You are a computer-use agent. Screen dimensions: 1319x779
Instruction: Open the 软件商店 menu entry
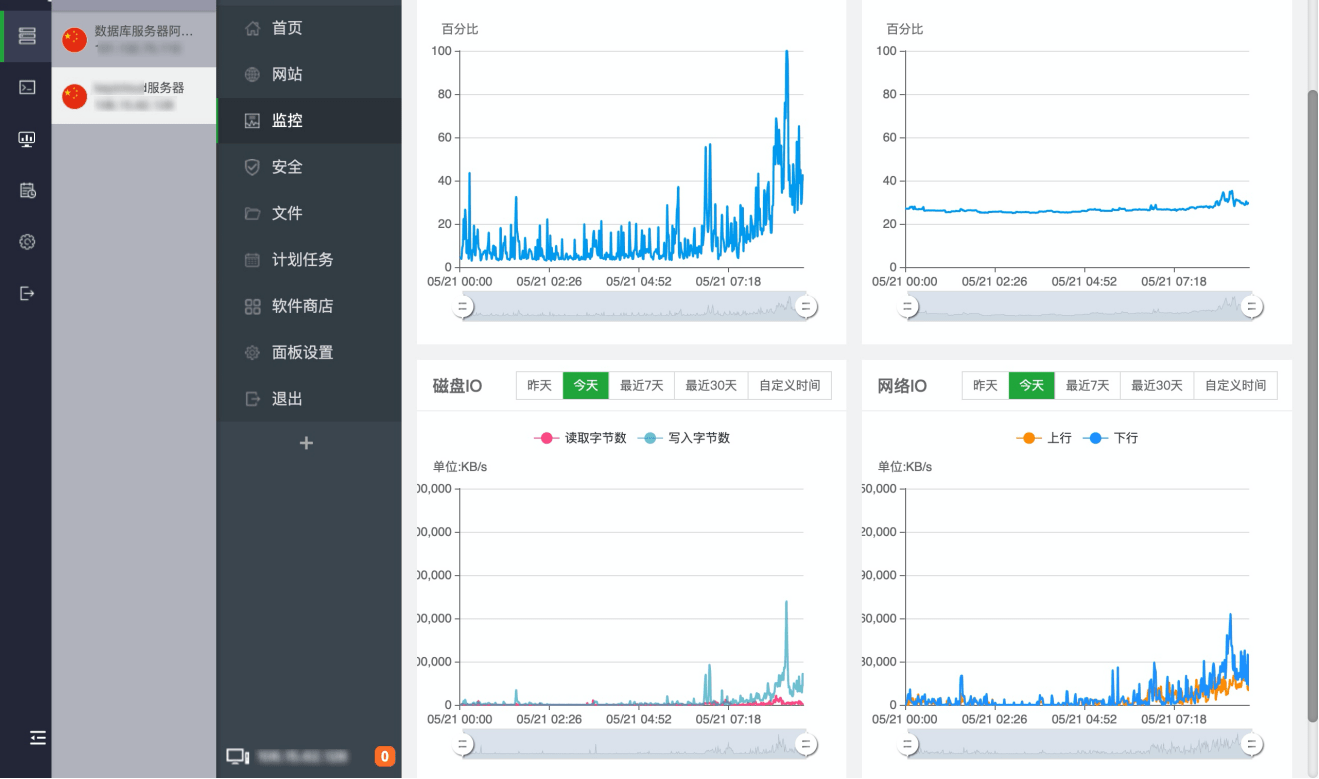pyautogui.click(x=303, y=306)
